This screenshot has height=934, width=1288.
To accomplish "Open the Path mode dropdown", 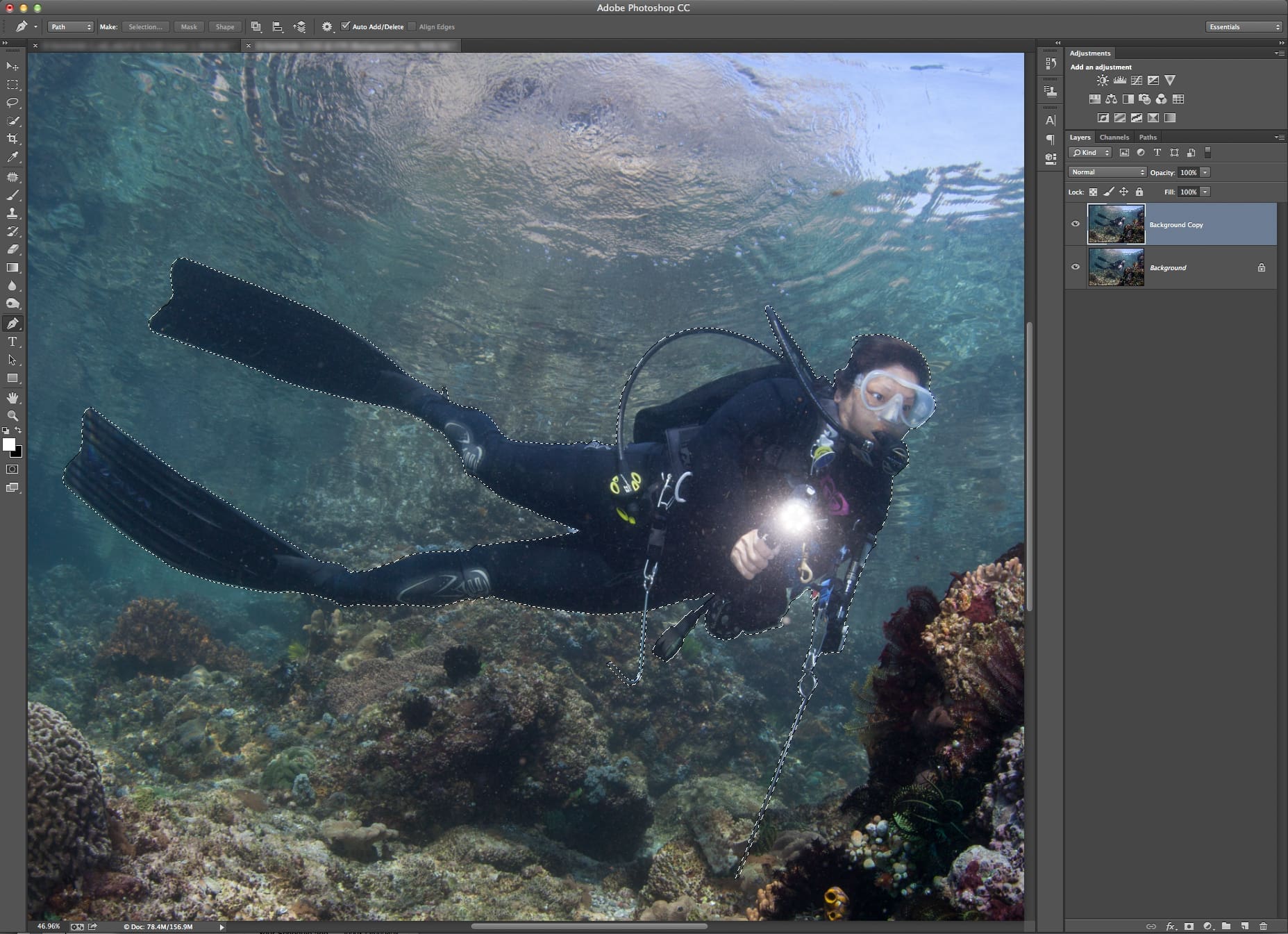I will (70, 27).
